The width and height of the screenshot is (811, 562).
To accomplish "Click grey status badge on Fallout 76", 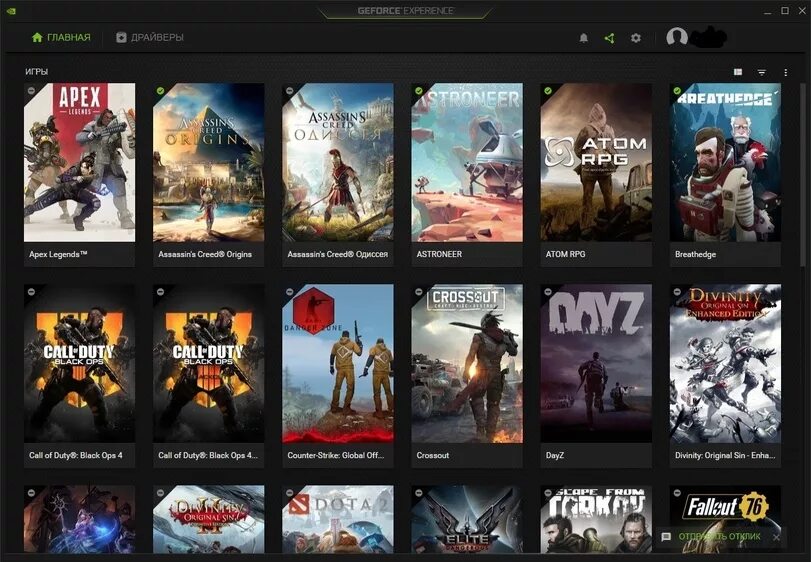I will coord(677,492).
